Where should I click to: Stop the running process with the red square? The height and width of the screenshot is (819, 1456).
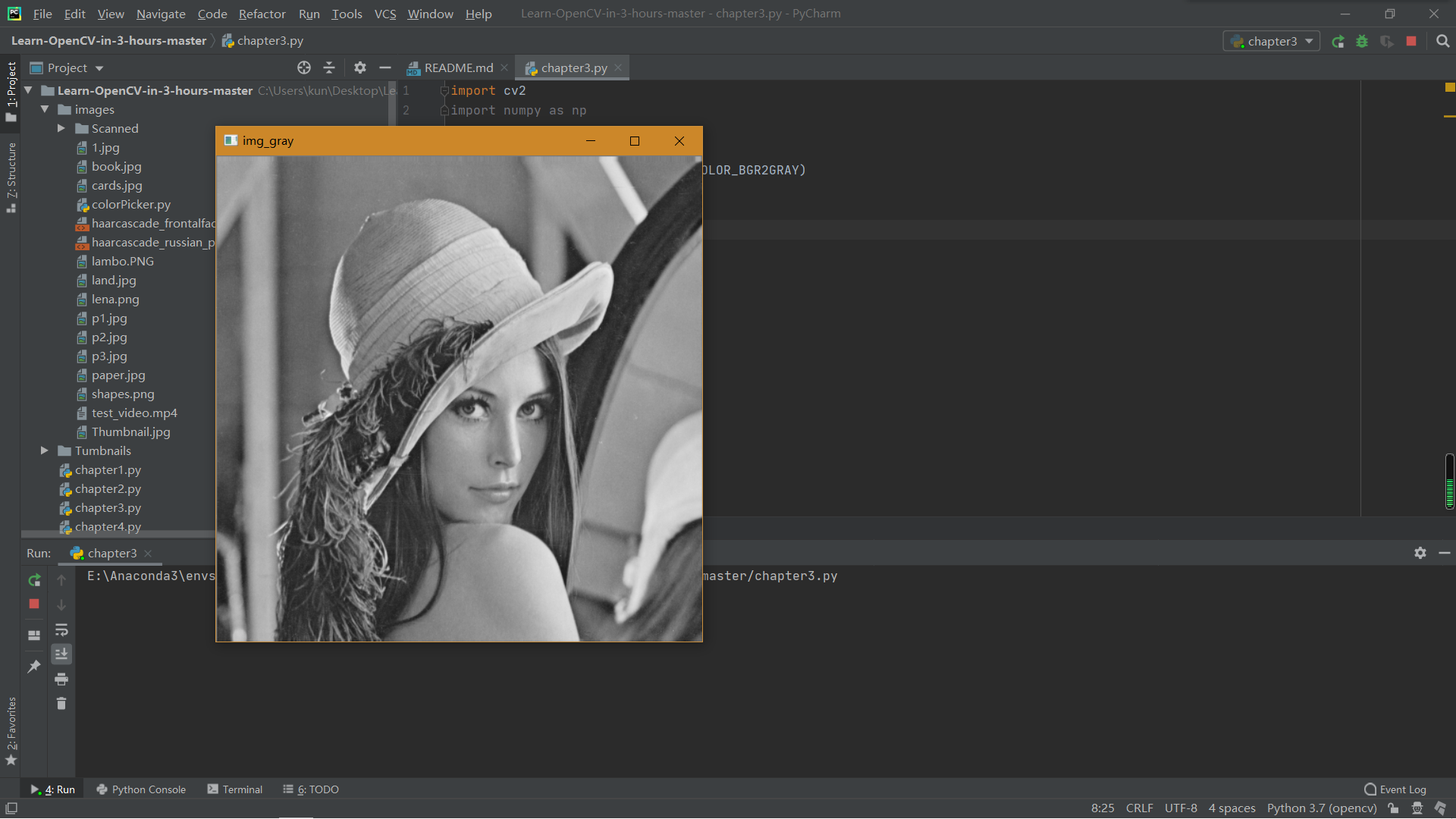pyautogui.click(x=1411, y=42)
